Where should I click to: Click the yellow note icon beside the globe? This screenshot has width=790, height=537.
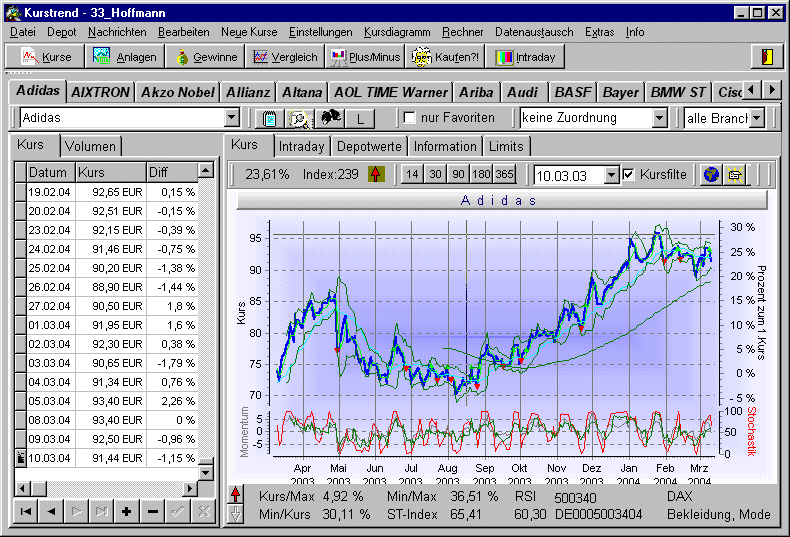pos(735,175)
